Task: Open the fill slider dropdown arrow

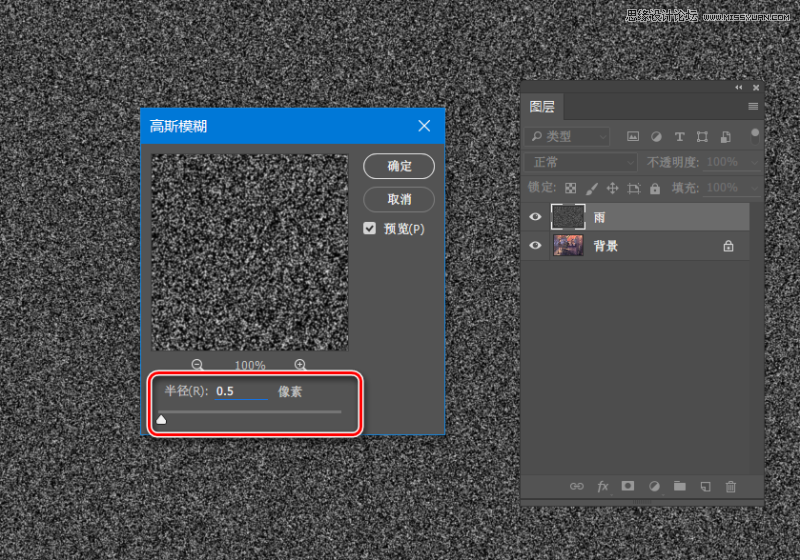Action: pos(754,188)
